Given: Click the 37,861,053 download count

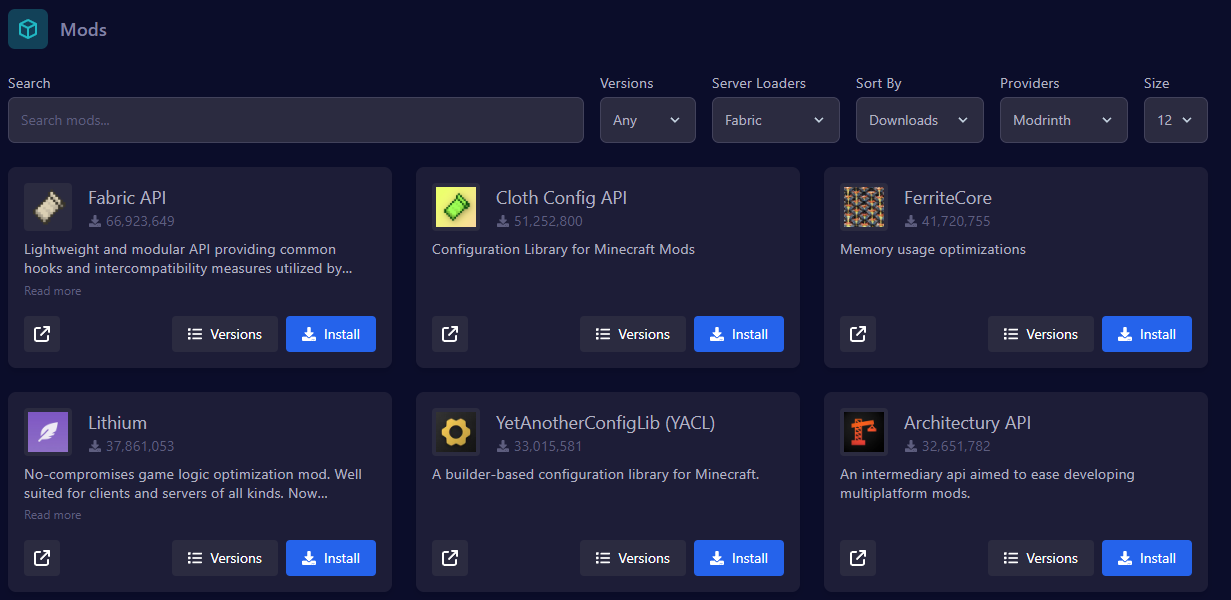Looking at the screenshot, I should pyautogui.click(x=140, y=446).
